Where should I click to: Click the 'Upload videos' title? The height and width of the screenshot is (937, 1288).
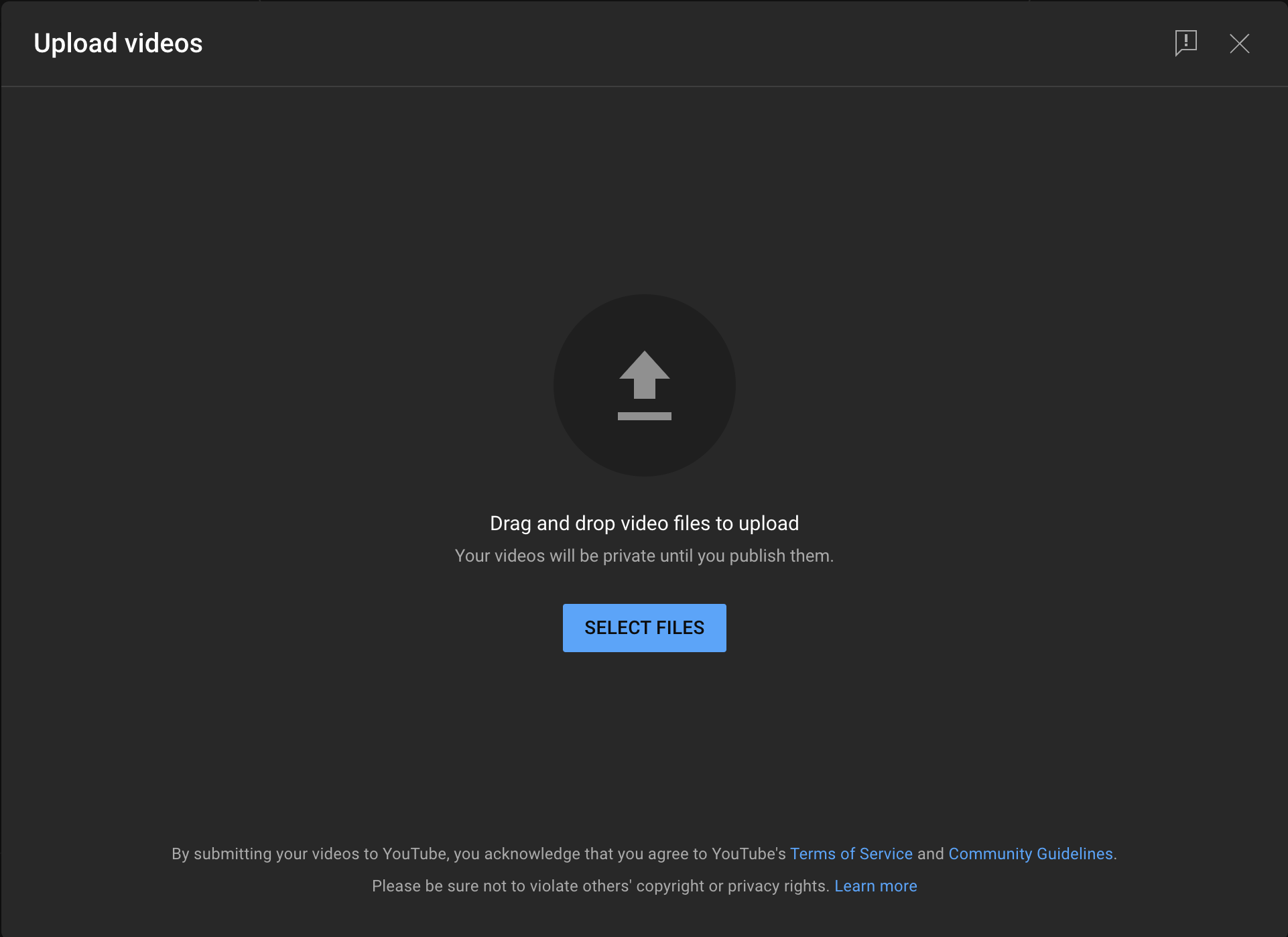tap(118, 44)
